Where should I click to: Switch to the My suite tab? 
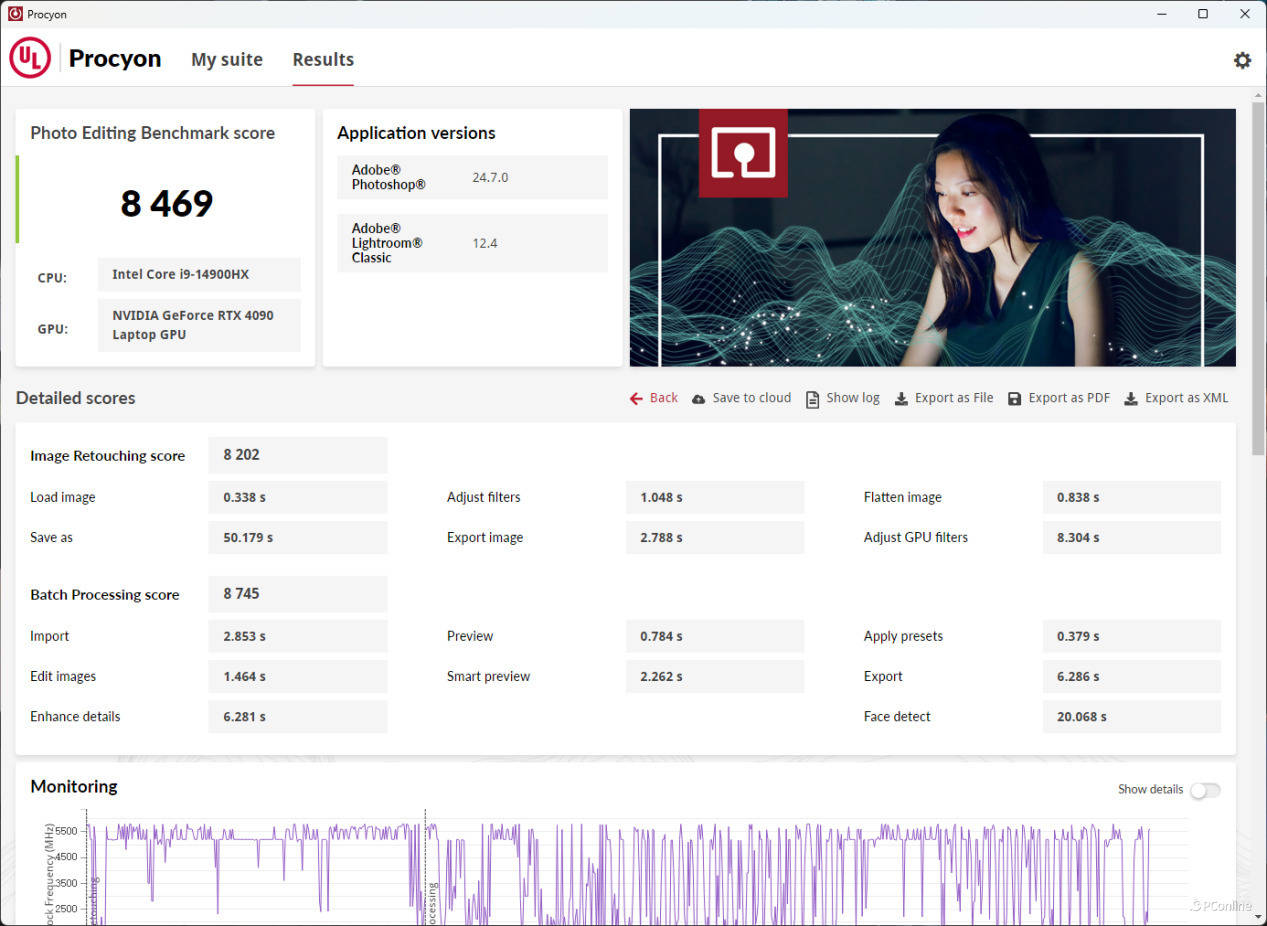pos(227,60)
